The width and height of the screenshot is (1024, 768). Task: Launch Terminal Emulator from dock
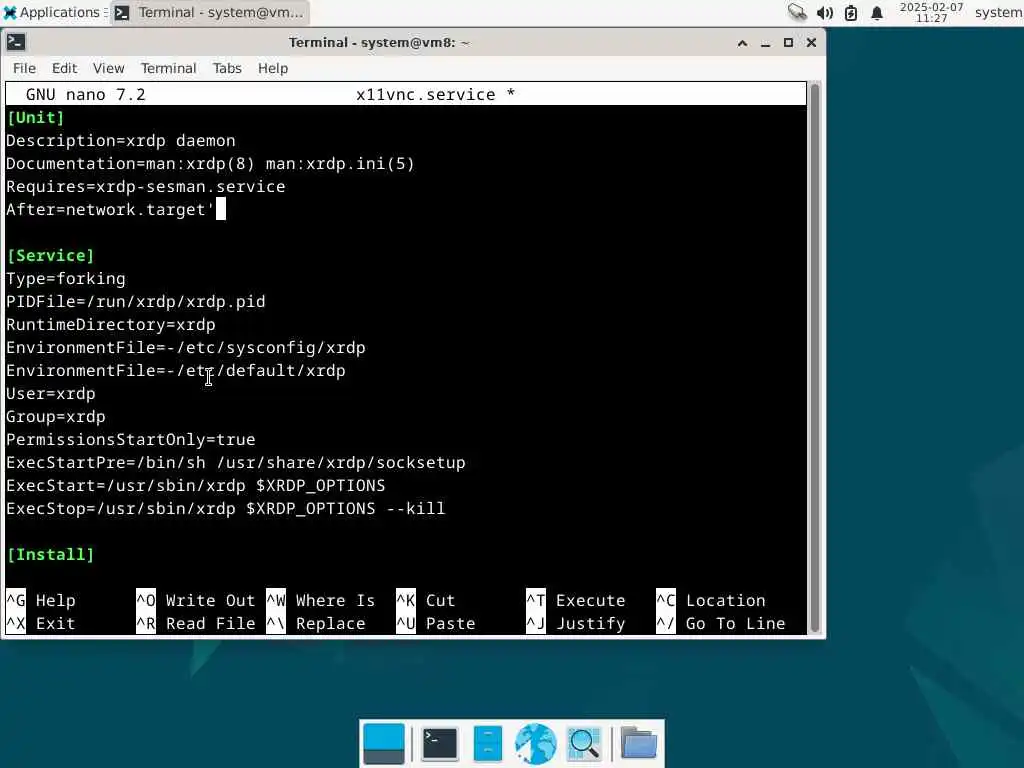click(x=440, y=743)
